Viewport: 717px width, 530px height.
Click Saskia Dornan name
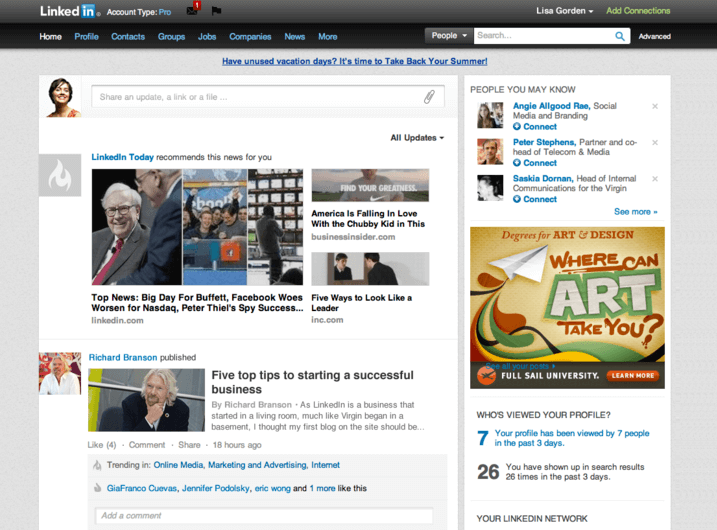[x=543, y=178]
